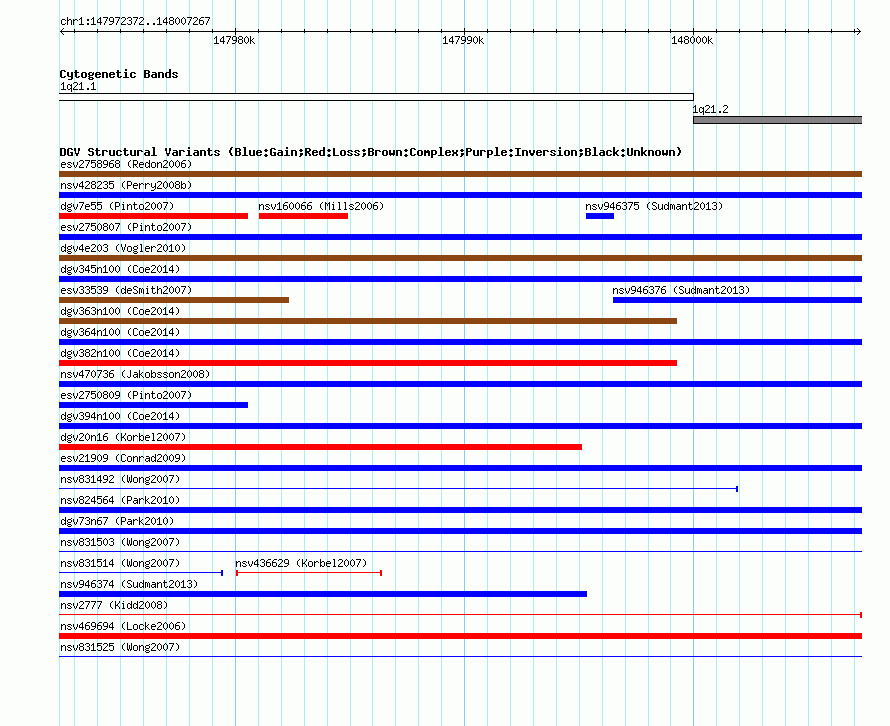Click the nsv946375 (Sudmant2013) blue bar
Image resolution: width=890 pixels, height=726 pixels.
click(x=599, y=216)
